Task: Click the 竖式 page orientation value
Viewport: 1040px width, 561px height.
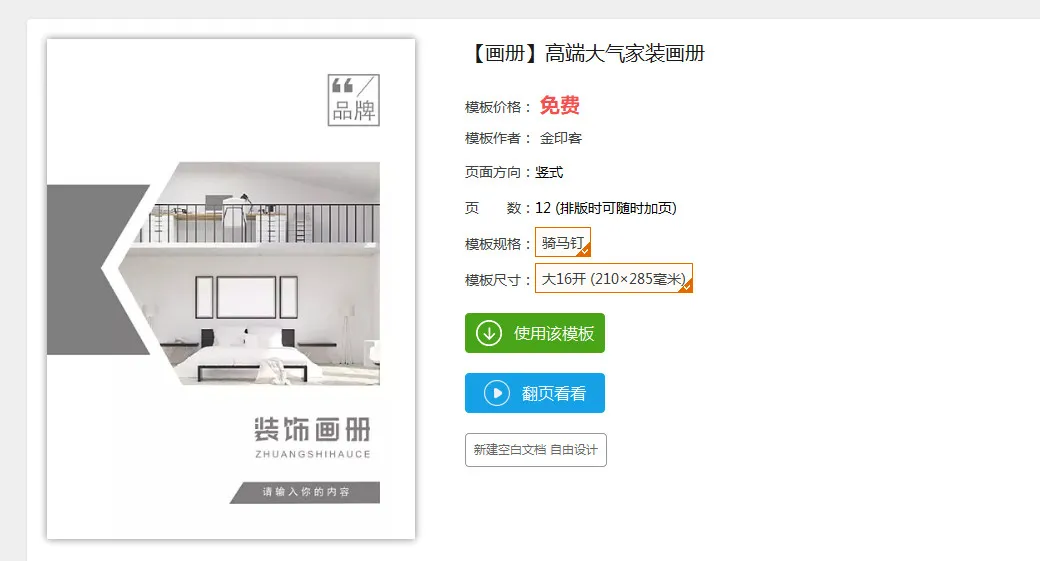Action: tap(549, 172)
